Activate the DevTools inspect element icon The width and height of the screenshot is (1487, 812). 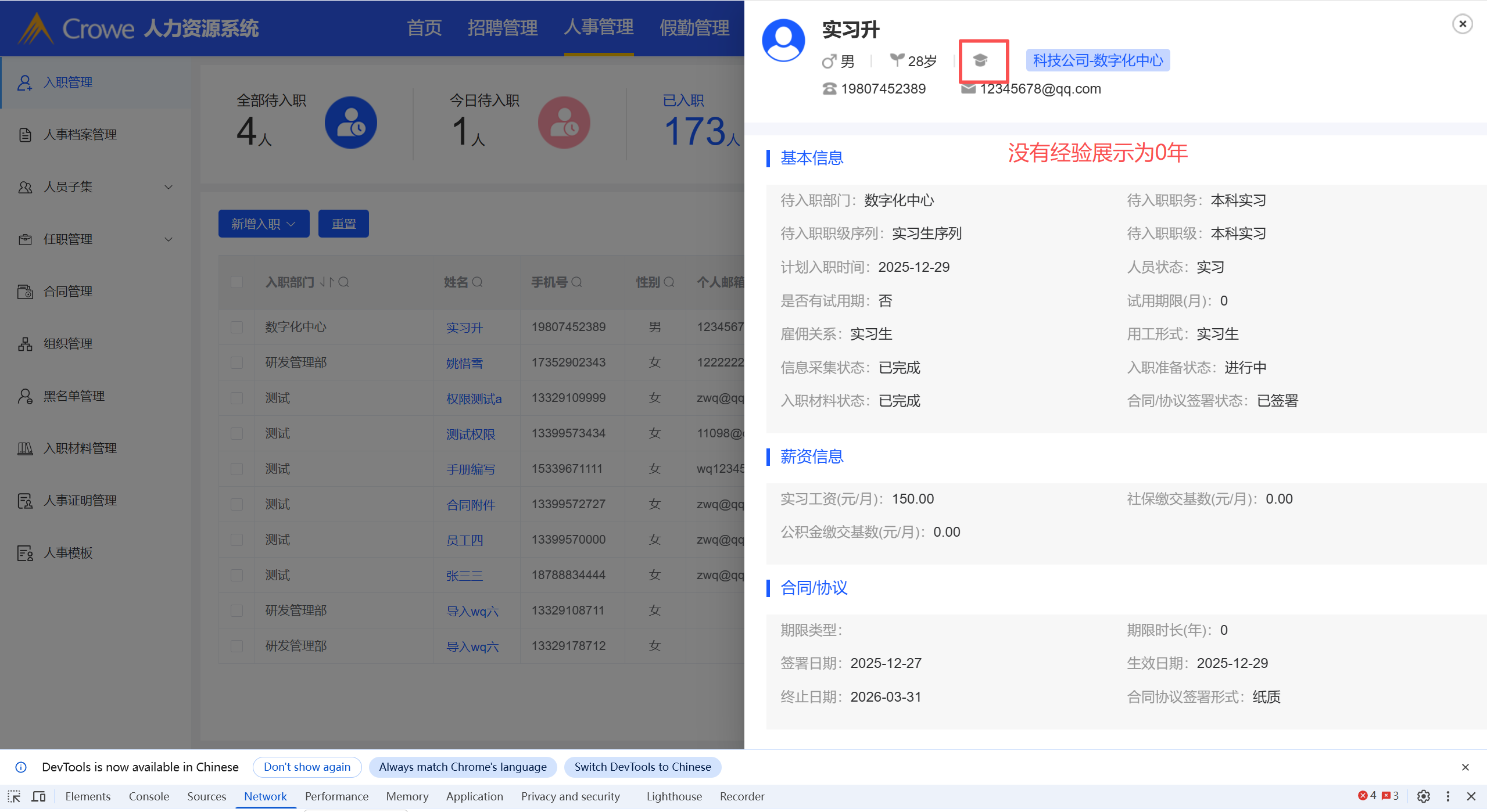click(x=14, y=796)
